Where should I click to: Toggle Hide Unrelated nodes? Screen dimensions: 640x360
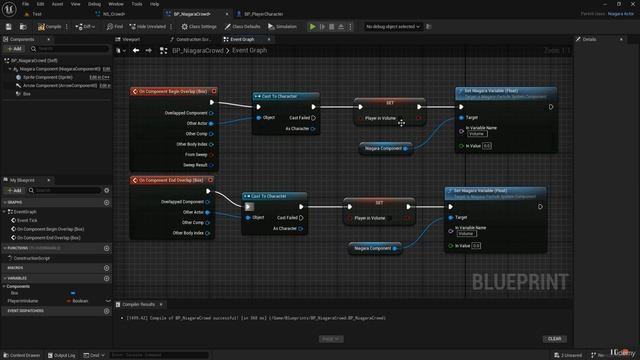coord(147,27)
